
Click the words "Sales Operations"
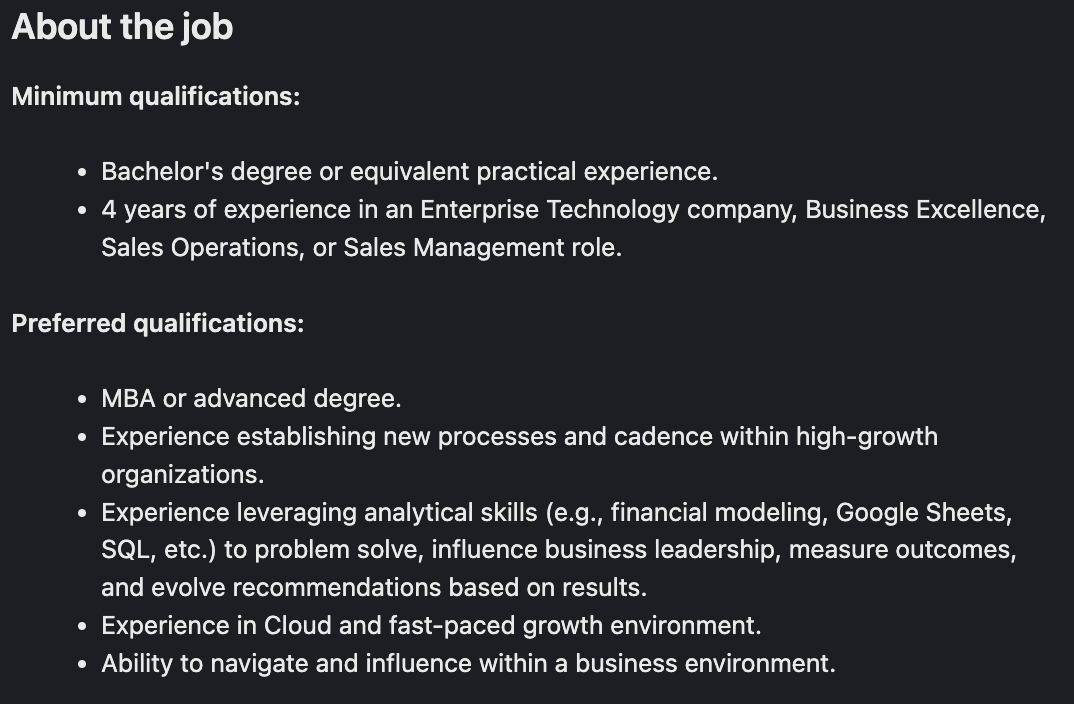tap(200, 248)
